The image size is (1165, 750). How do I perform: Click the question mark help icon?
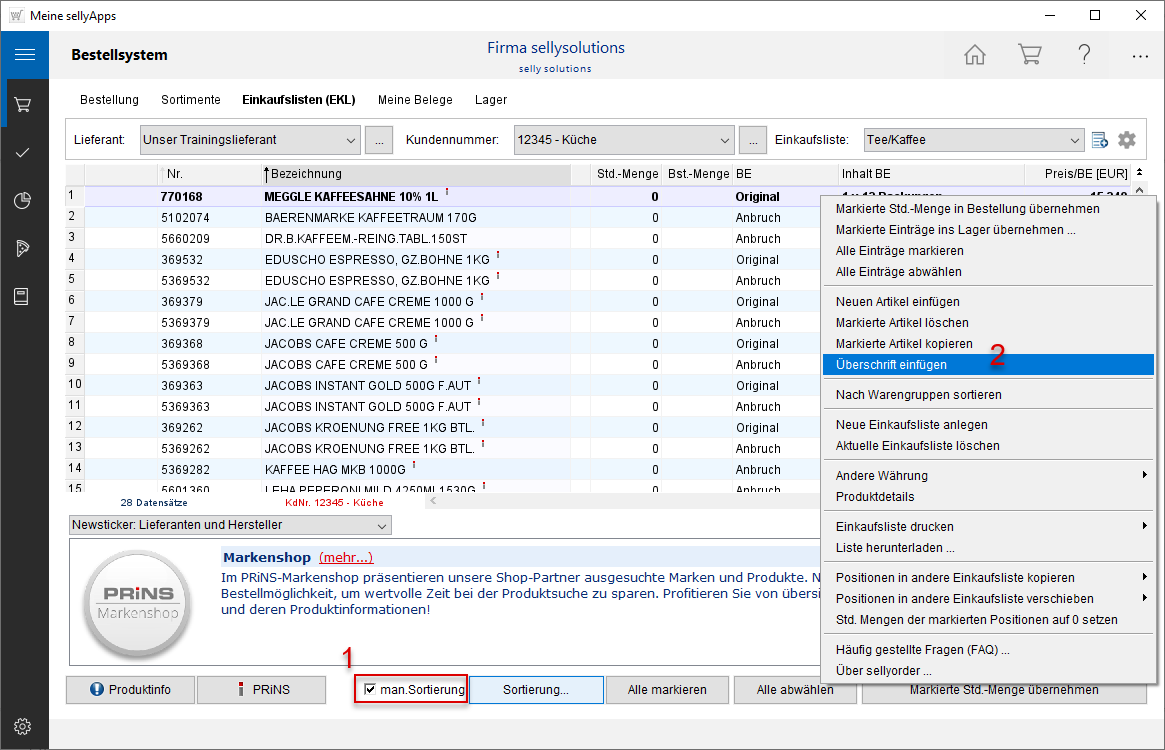tap(1084, 55)
